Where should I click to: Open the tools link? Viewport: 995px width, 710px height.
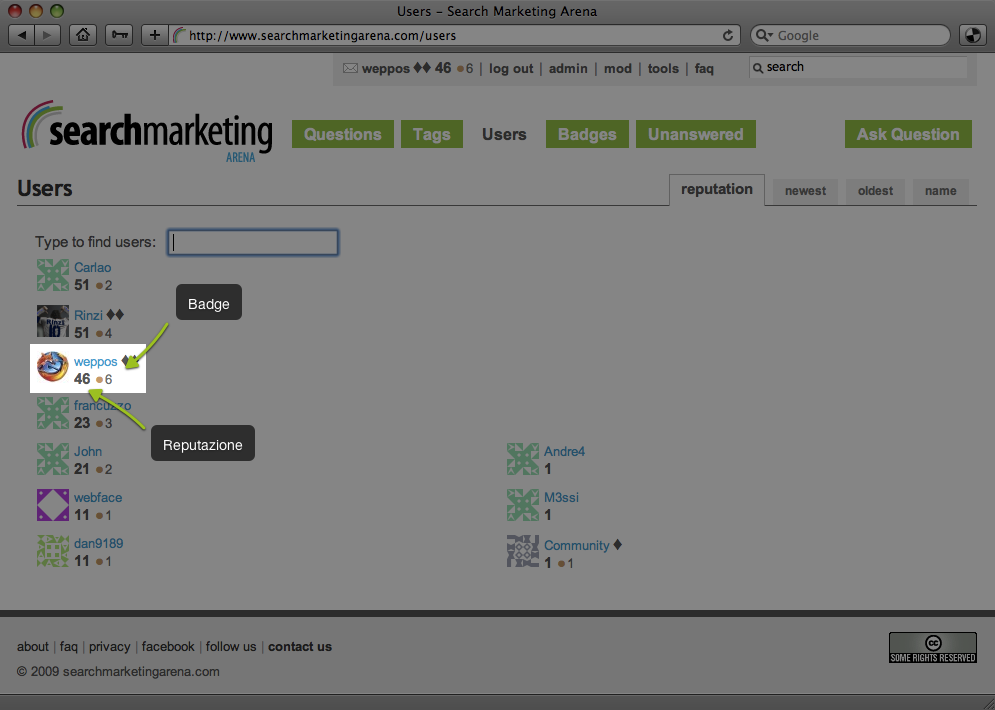coord(663,69)
